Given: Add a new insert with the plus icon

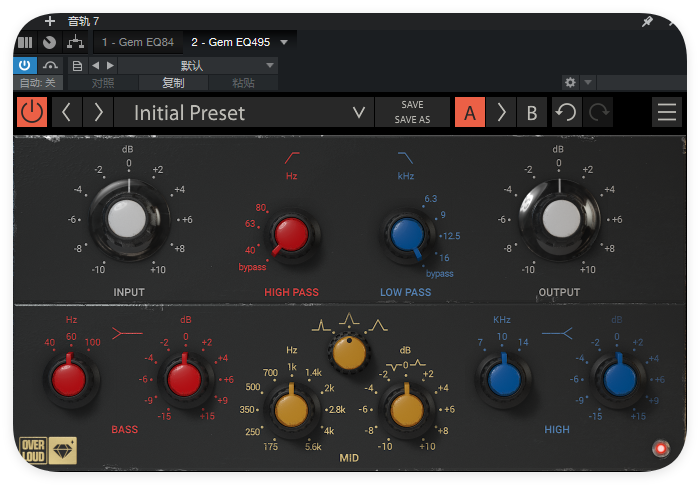Looking at the screenshot, I should click(50, 21).
